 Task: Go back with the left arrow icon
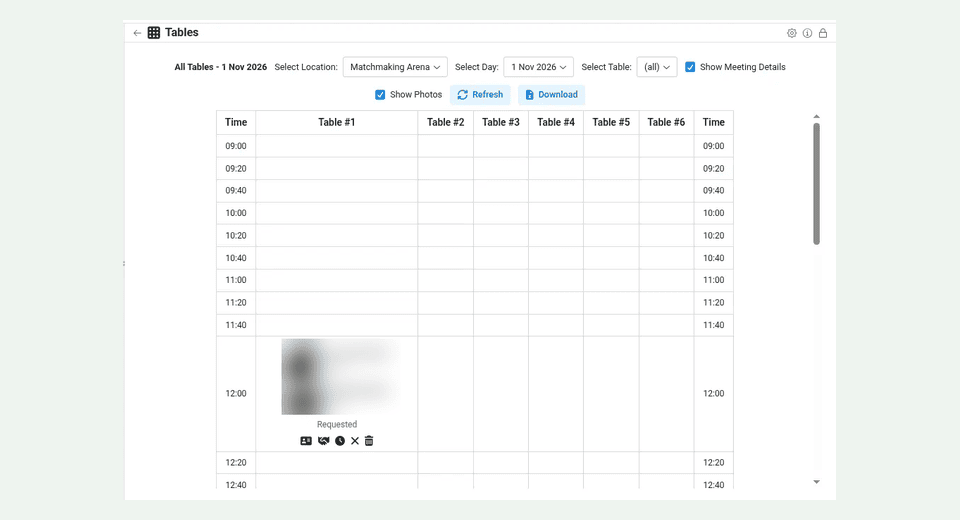tap(137, 33)
